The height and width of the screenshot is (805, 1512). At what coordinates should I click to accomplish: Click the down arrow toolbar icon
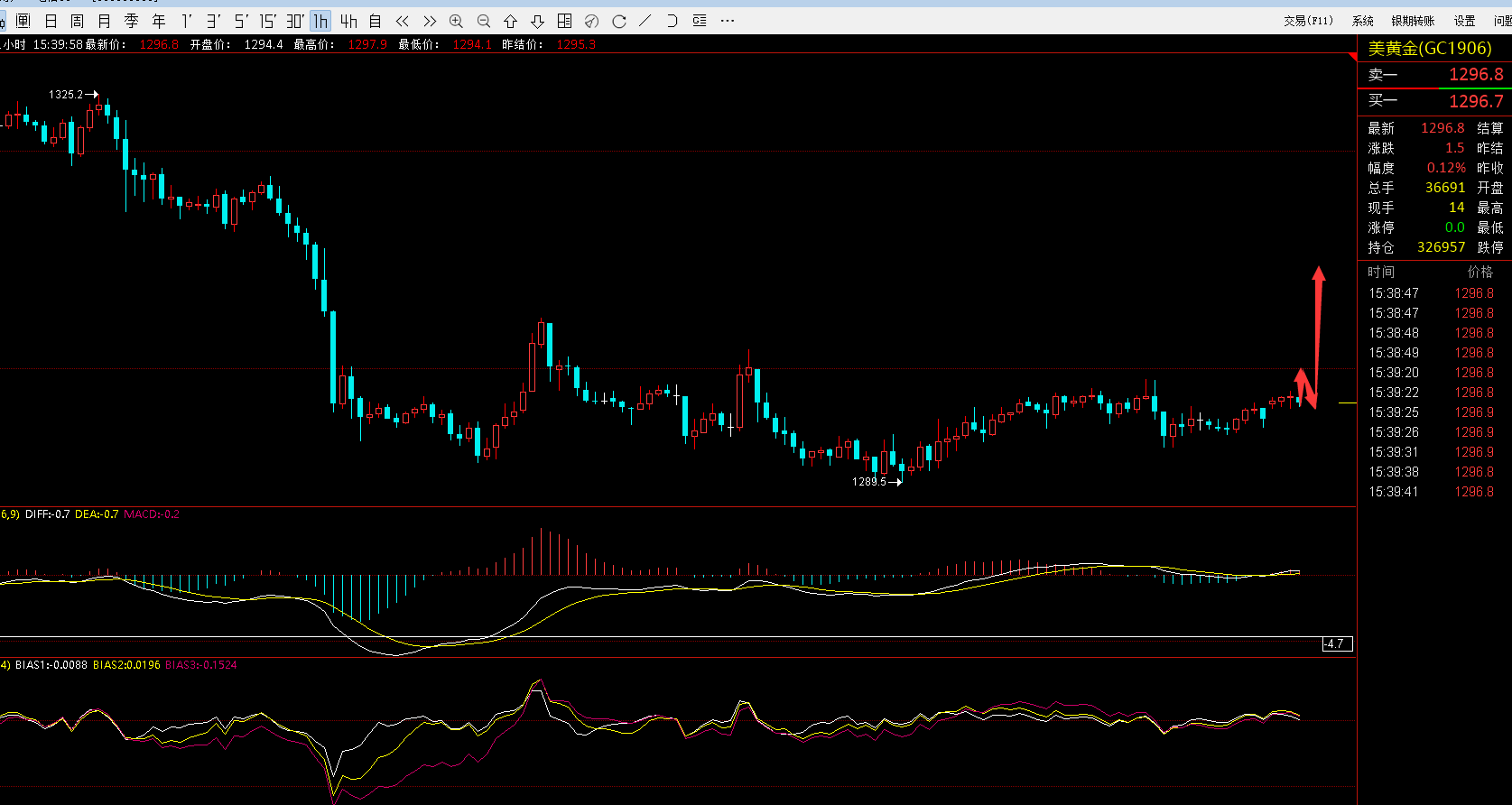(x=538, y=21)
